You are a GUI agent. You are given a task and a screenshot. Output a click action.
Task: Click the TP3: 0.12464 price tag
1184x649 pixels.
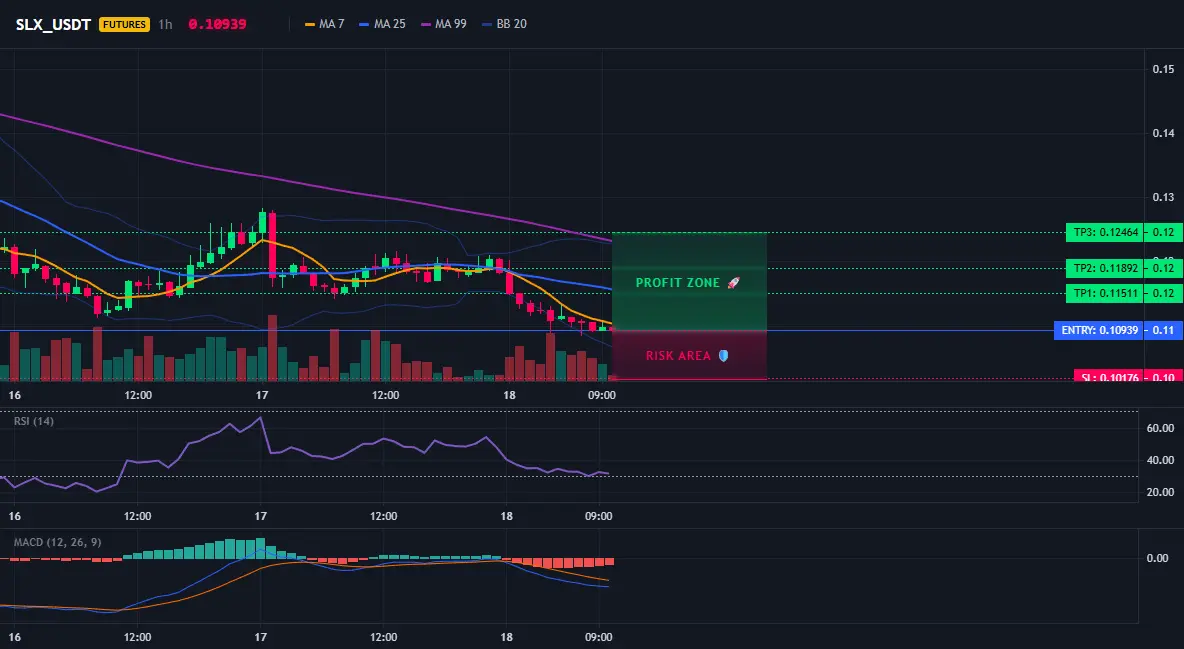tap(1104, 232)
